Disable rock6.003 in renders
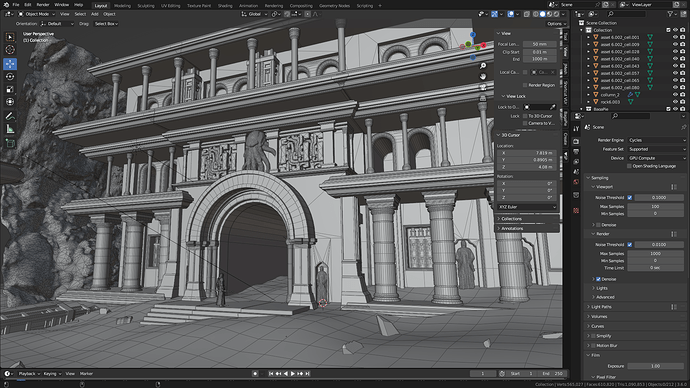This screenshot has width=690, height=388. [683, 102]
